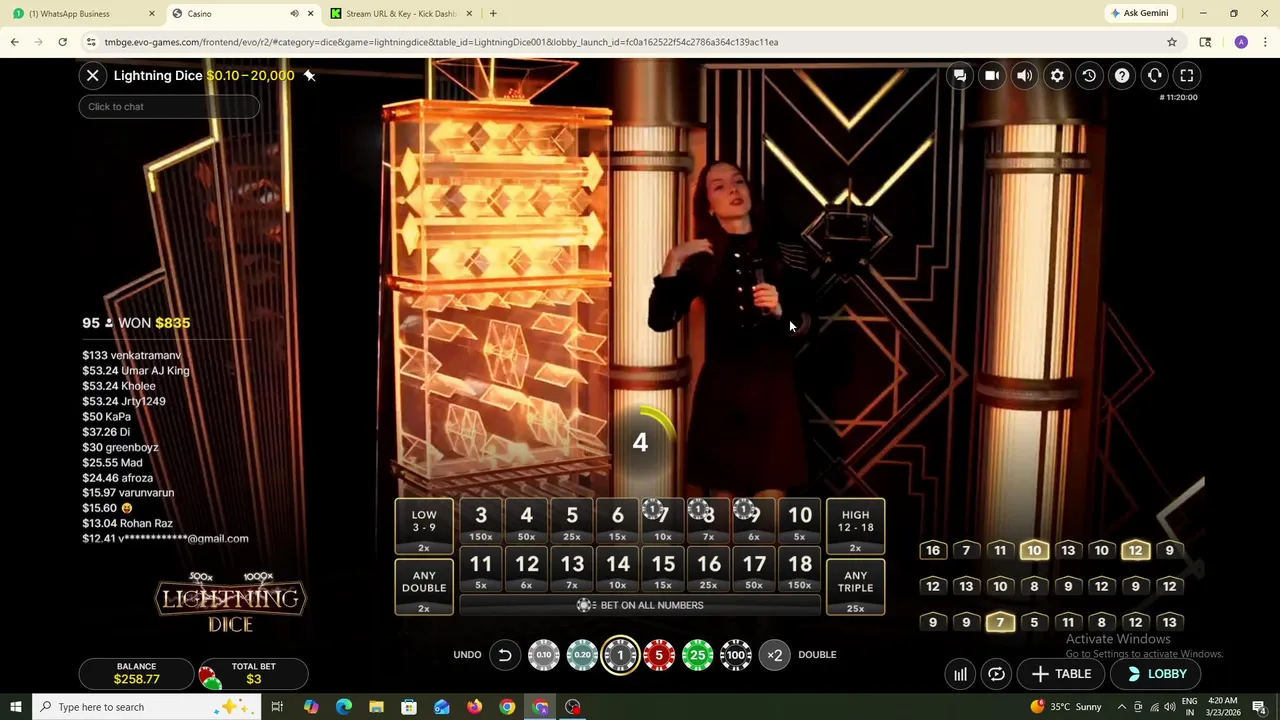Place a bet on number 13

pos(572,570)
